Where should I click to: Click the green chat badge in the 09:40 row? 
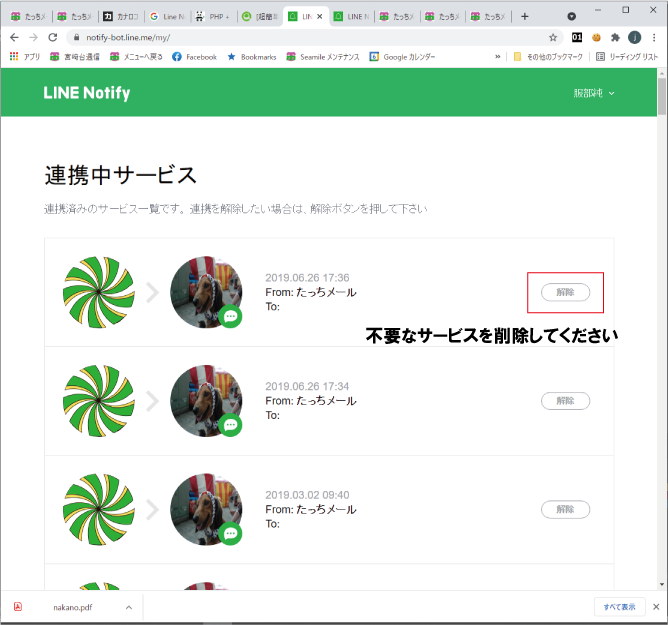[x=230, y=534]
